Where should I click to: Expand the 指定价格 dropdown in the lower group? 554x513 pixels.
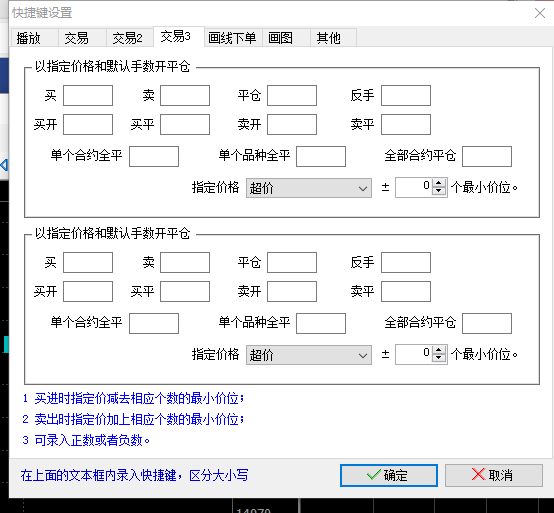[308, 355]
